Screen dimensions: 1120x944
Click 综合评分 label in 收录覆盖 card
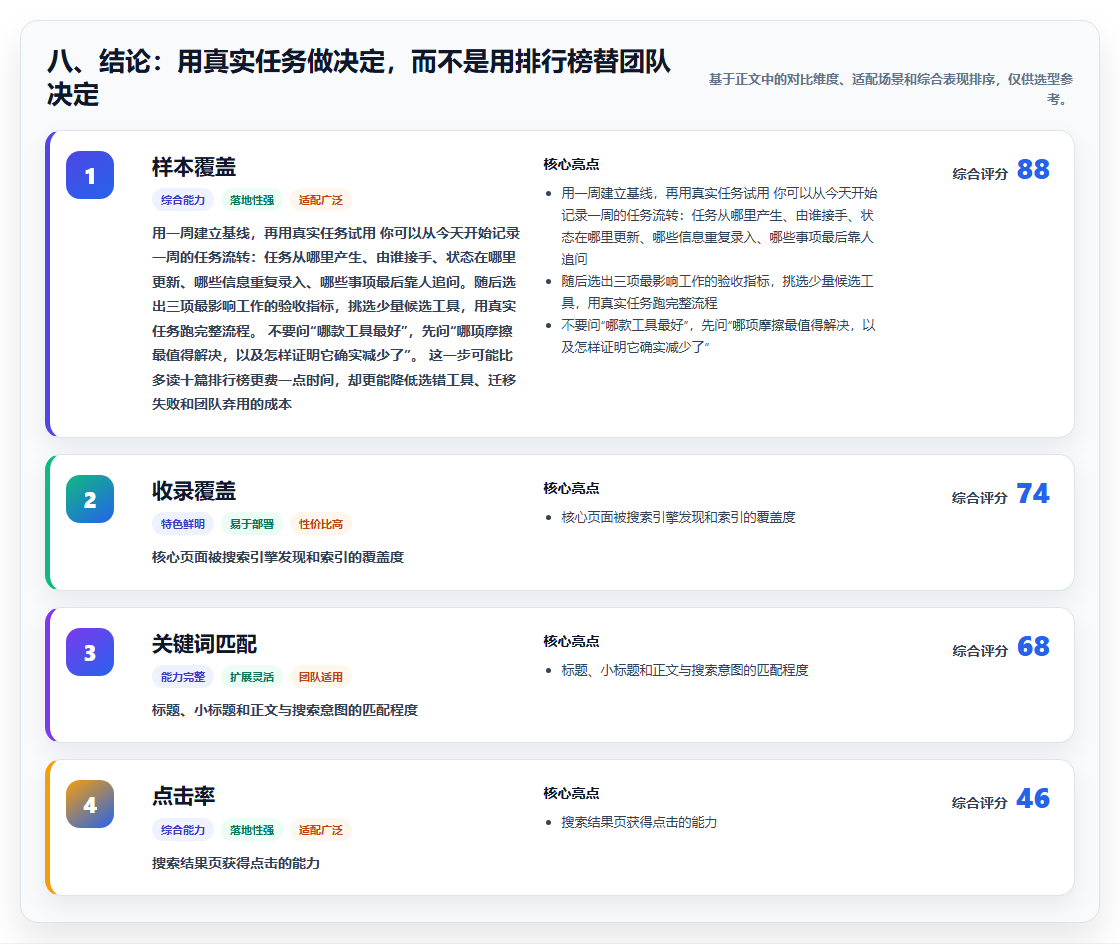point(980,498)
